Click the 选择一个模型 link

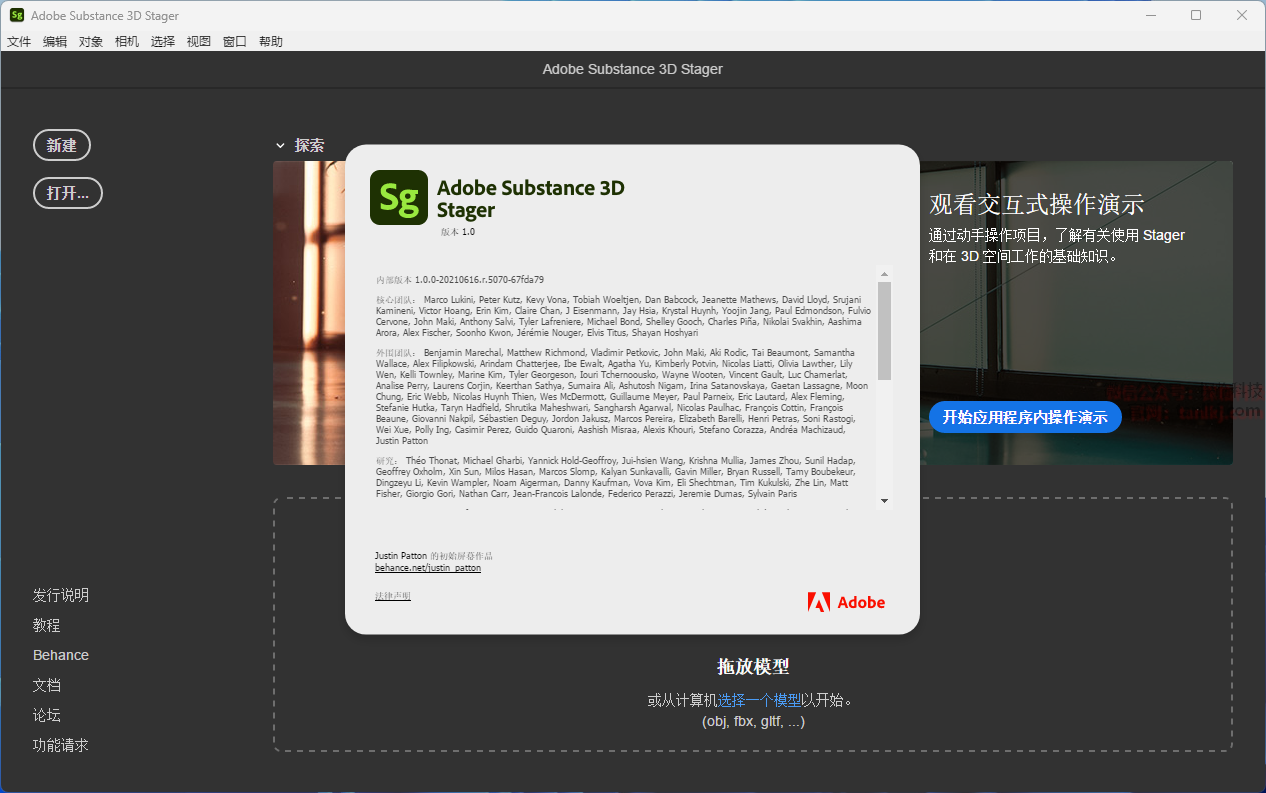pos(759,700)
